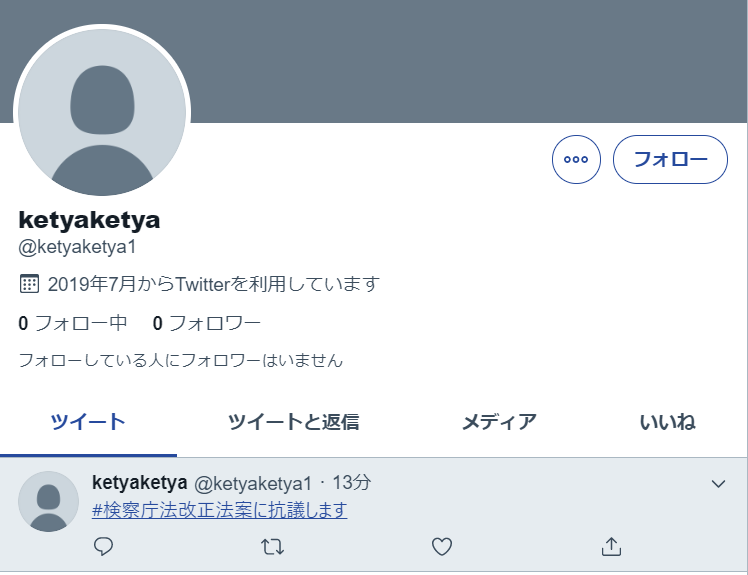Switch to the ツイートと返信 tab
Screen dimensions: 748x575
coord(293,422)
